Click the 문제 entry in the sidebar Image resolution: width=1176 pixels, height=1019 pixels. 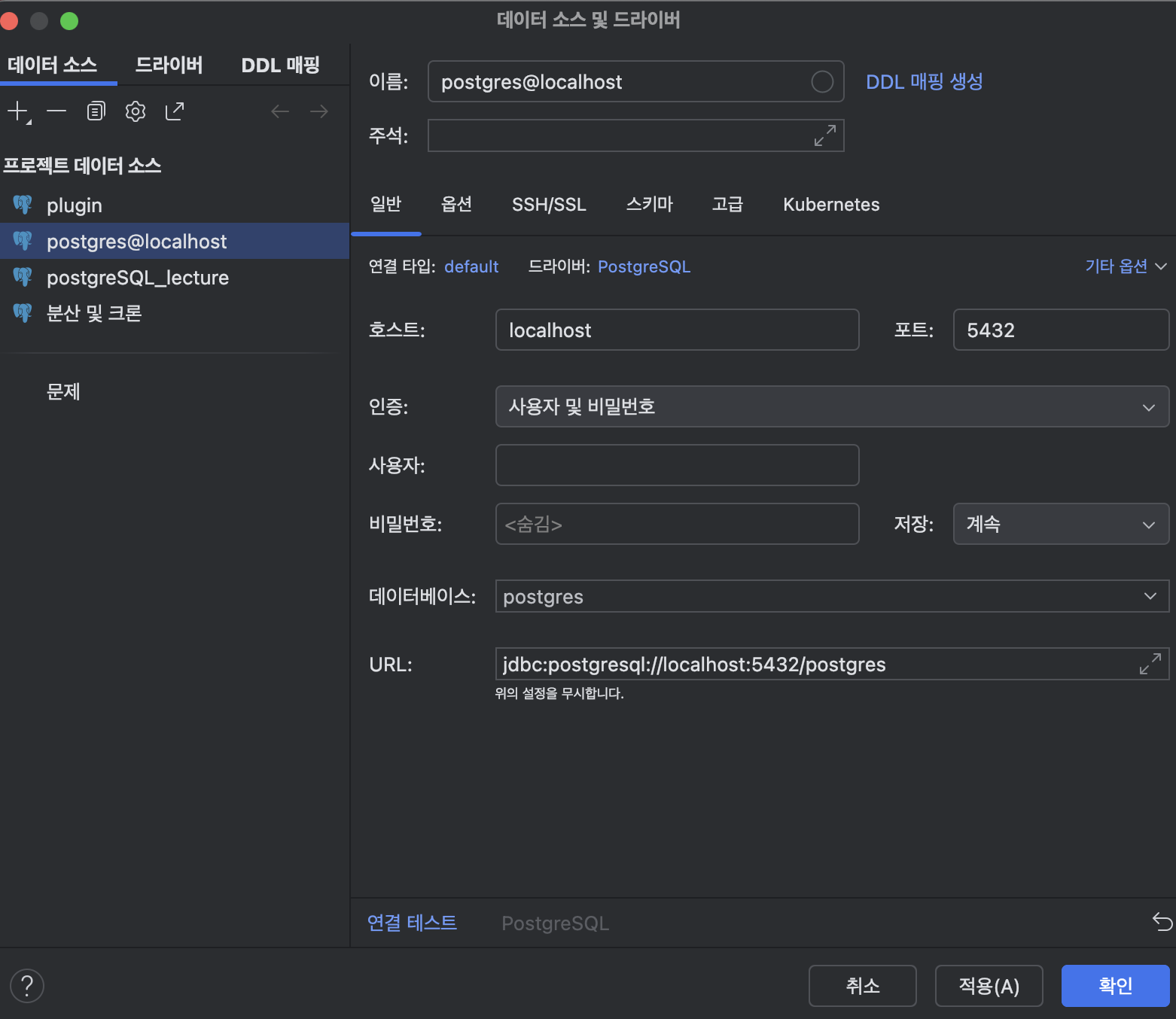pos(63,391)
